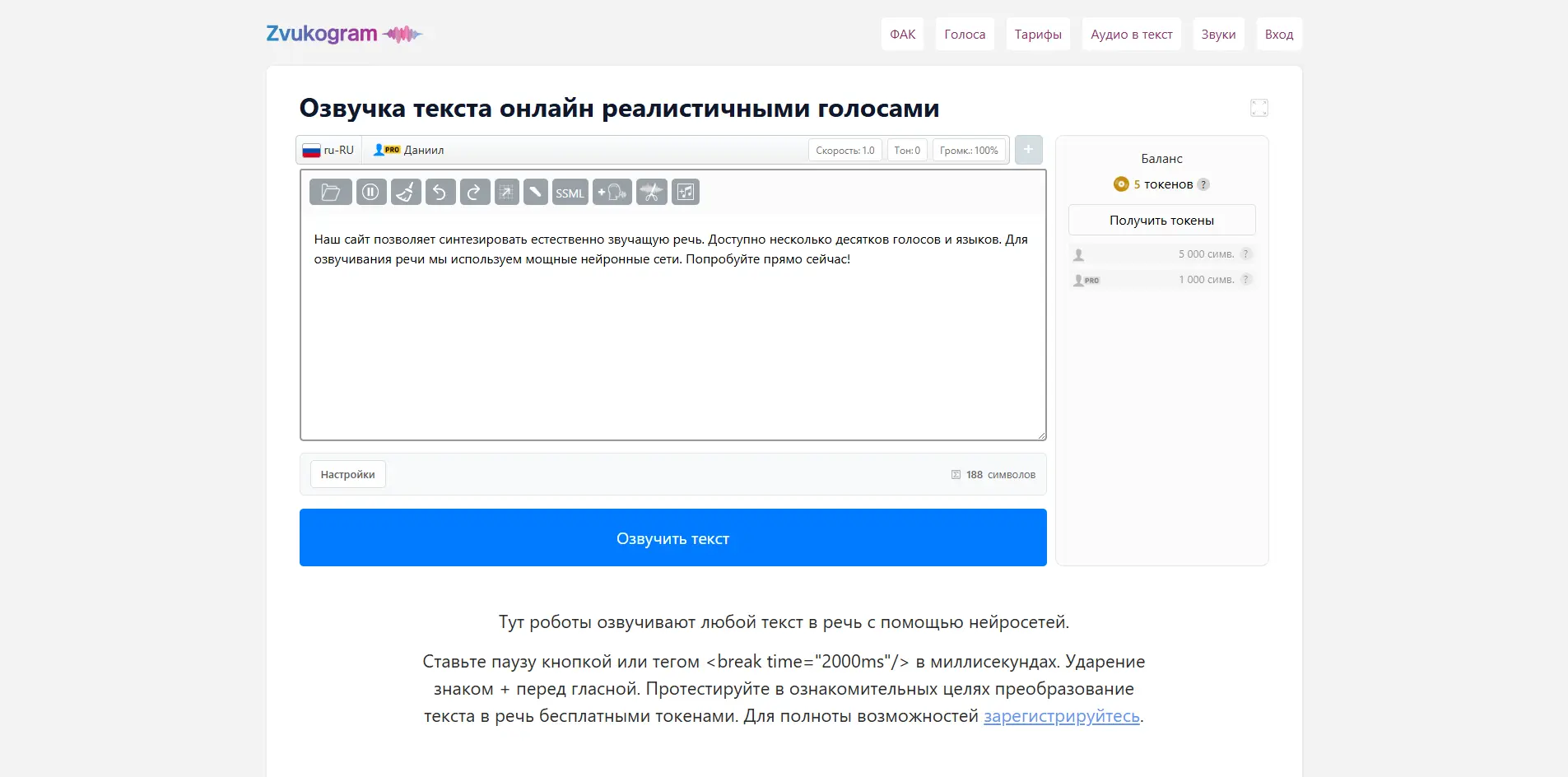Redo the last text change
Screen dimensions: 1568x777
tap(474, 192)
